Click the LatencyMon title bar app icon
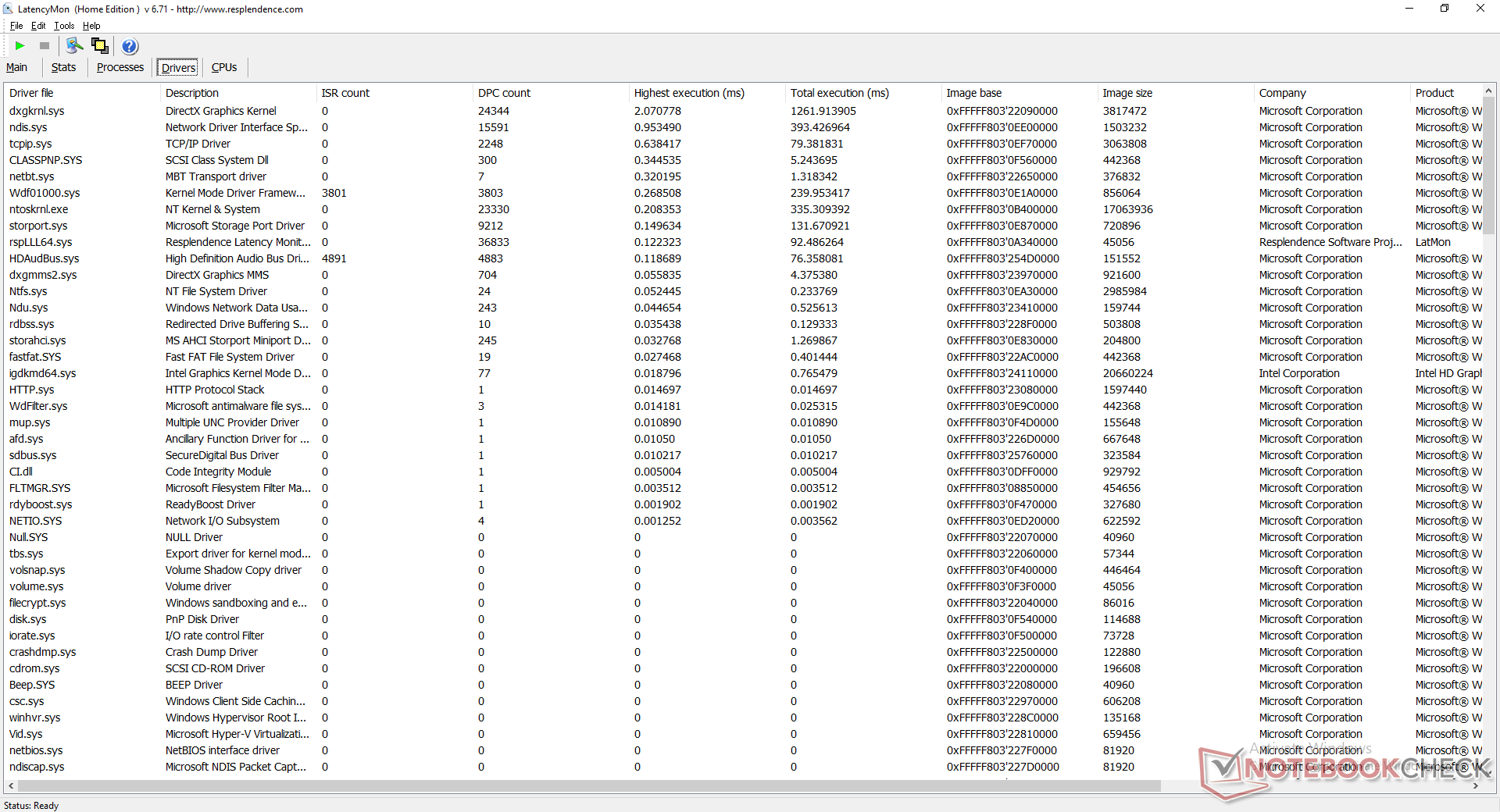Viewport: 1500px width, 812px height. click(x=9, y=9)
